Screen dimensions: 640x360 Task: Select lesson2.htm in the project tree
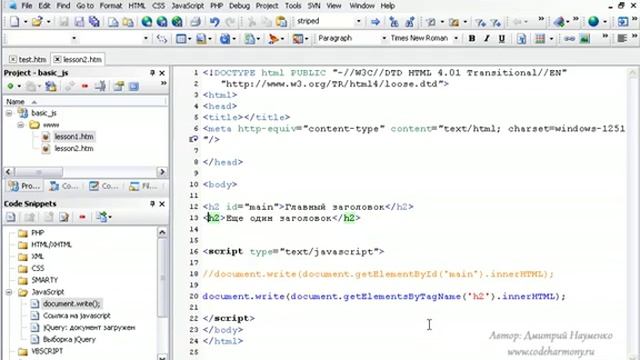(x=73, y=149)
